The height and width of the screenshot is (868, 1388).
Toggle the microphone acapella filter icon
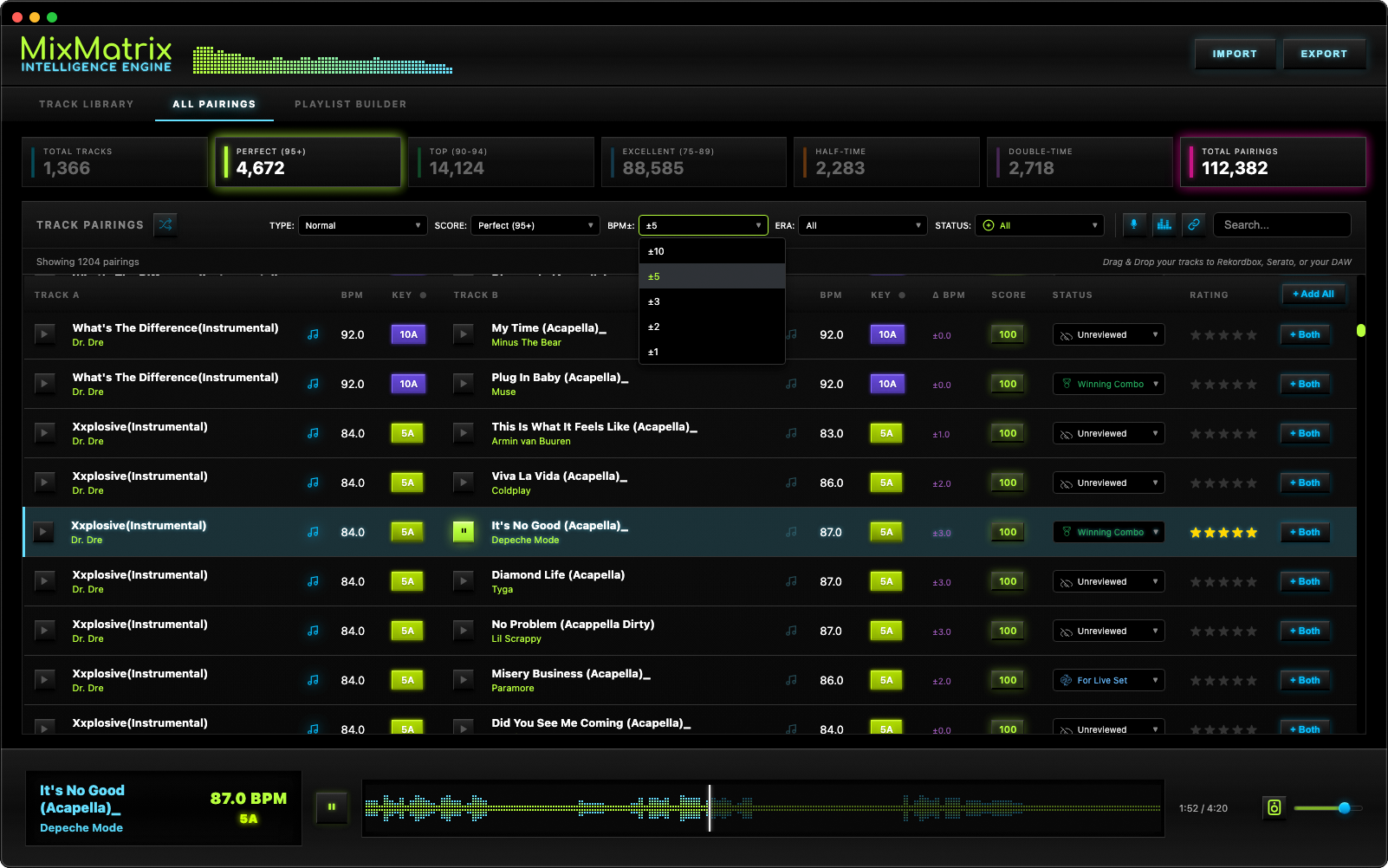tap(1133, 224)
